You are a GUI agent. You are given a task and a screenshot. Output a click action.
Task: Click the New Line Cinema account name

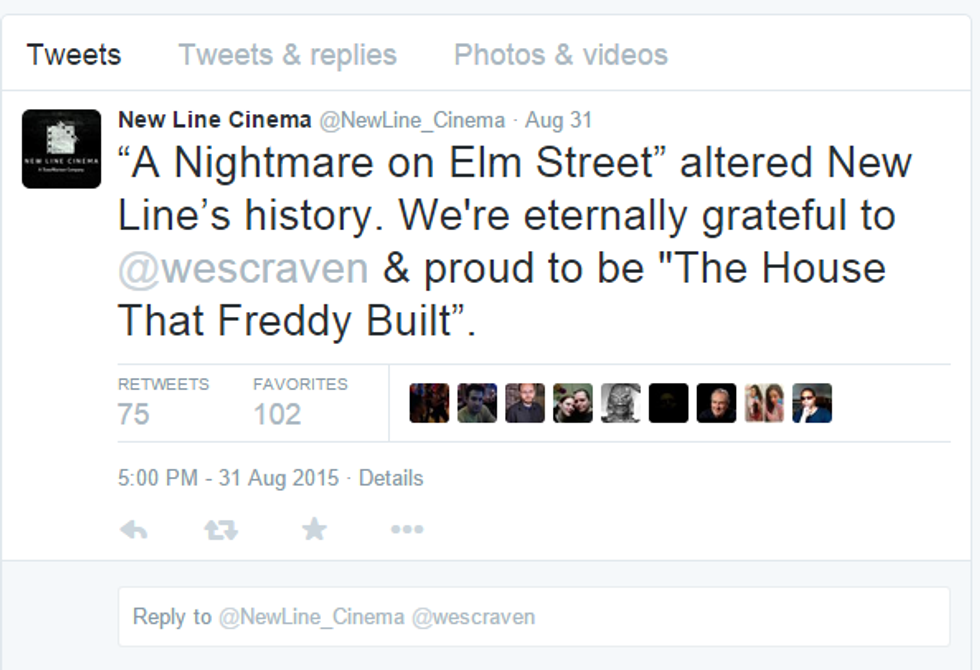click(x=214, y=120)
